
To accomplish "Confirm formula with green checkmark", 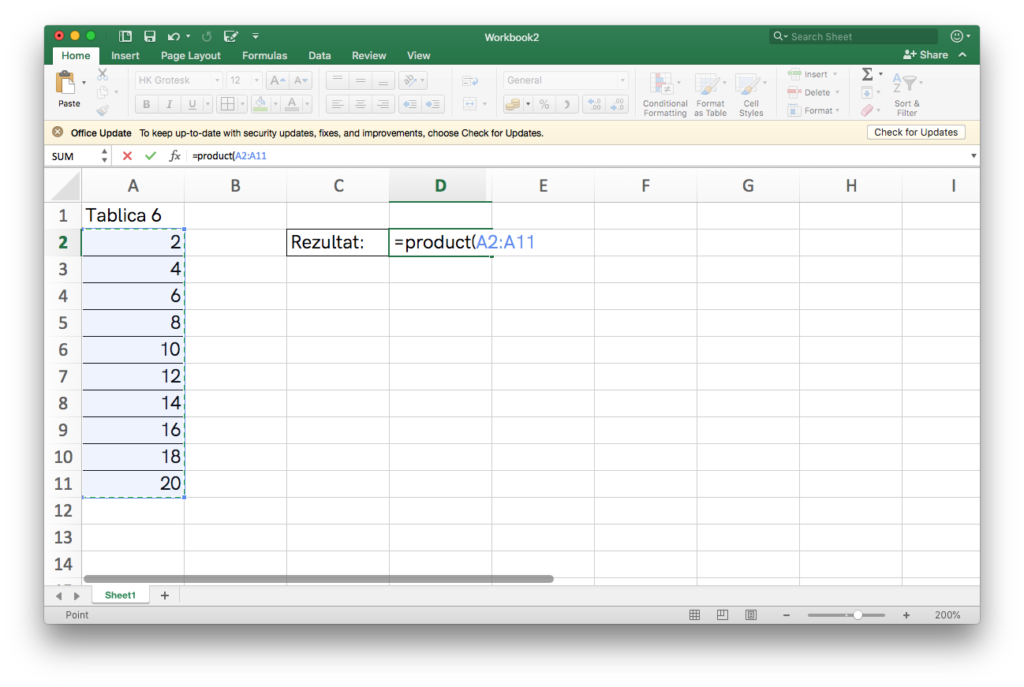I will pyautogui.click(x=150, y=156).
